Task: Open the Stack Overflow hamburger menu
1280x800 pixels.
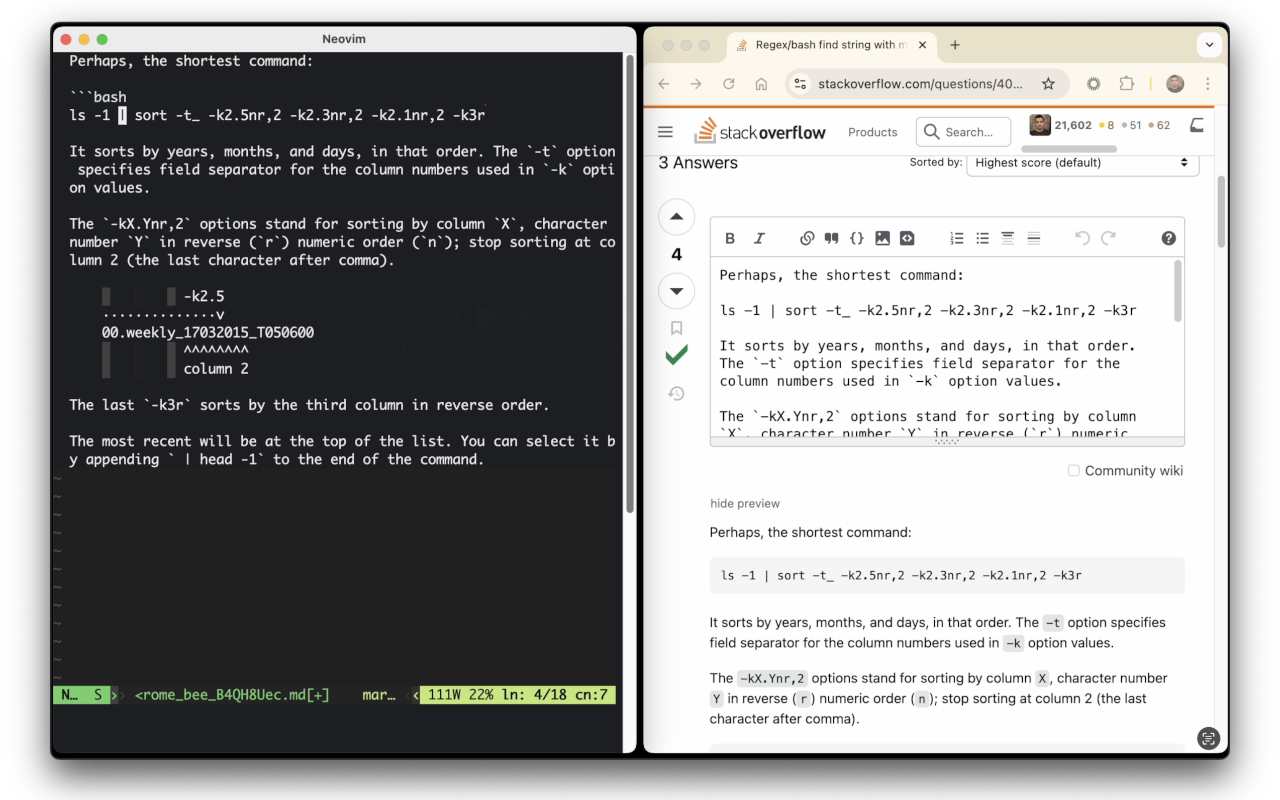Action: tap(665, 131)
